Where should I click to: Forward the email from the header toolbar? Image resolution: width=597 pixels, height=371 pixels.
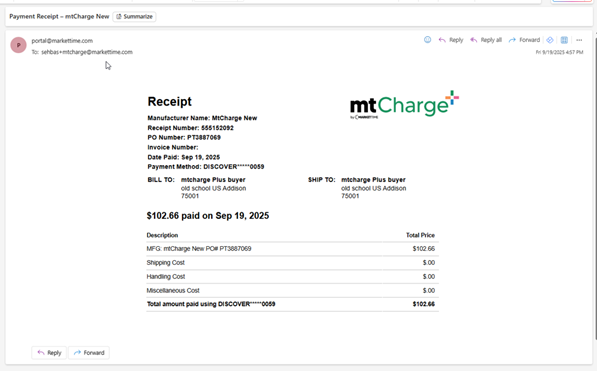(524, 40)
